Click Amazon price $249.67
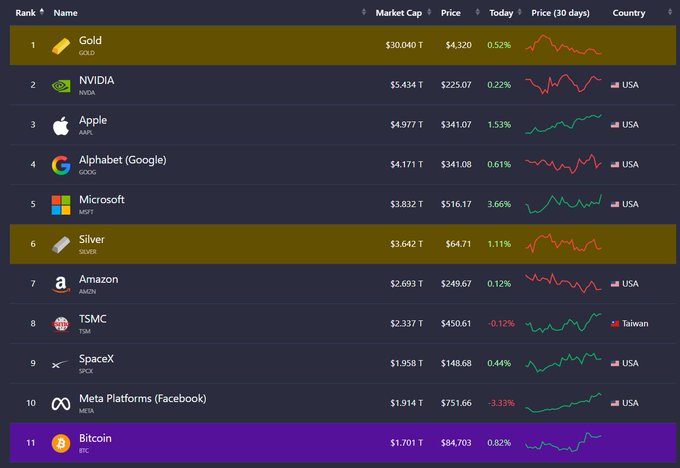 pos(456,284)
